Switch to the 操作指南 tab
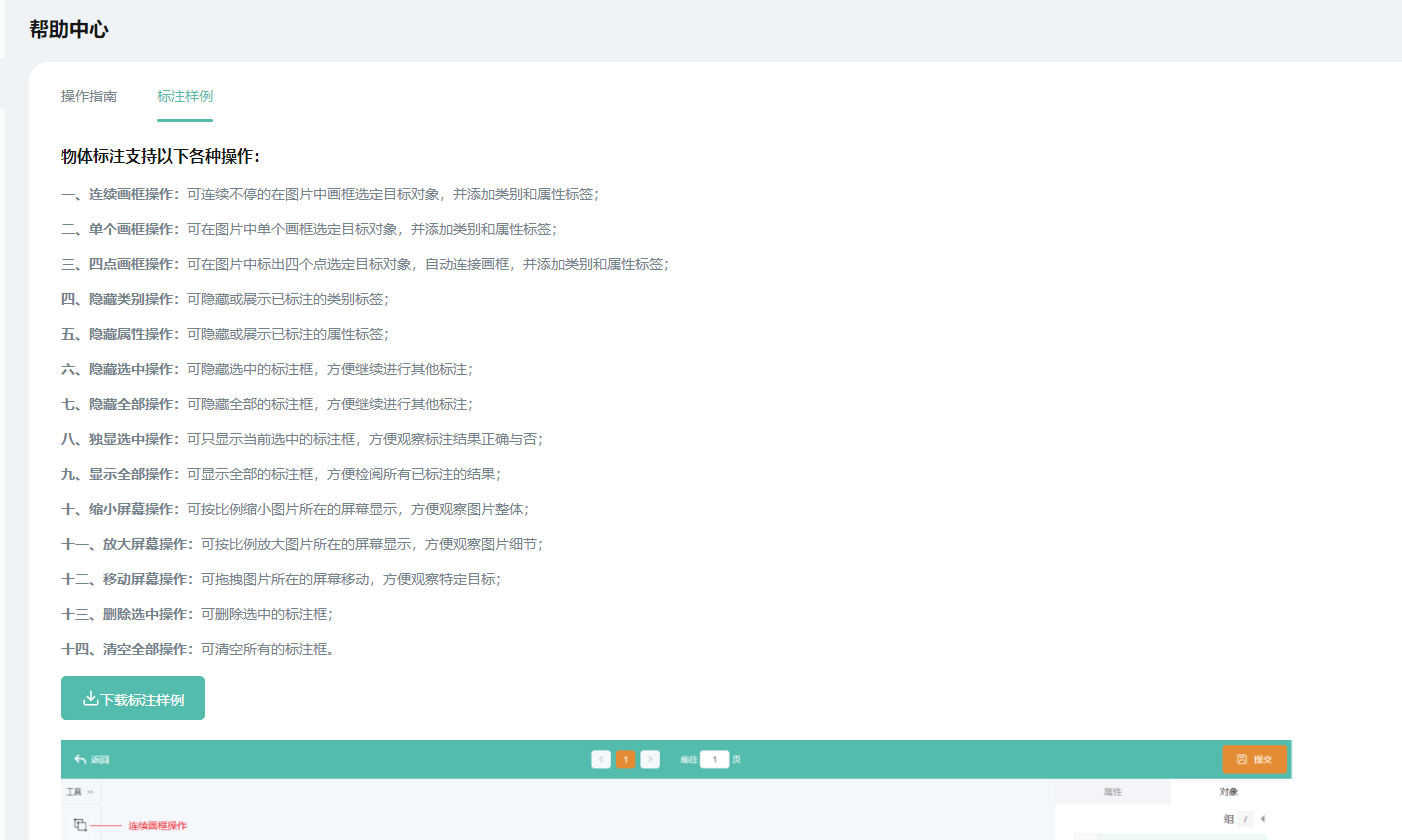The height and width of the screenshot is (840, 1402). 89,96
